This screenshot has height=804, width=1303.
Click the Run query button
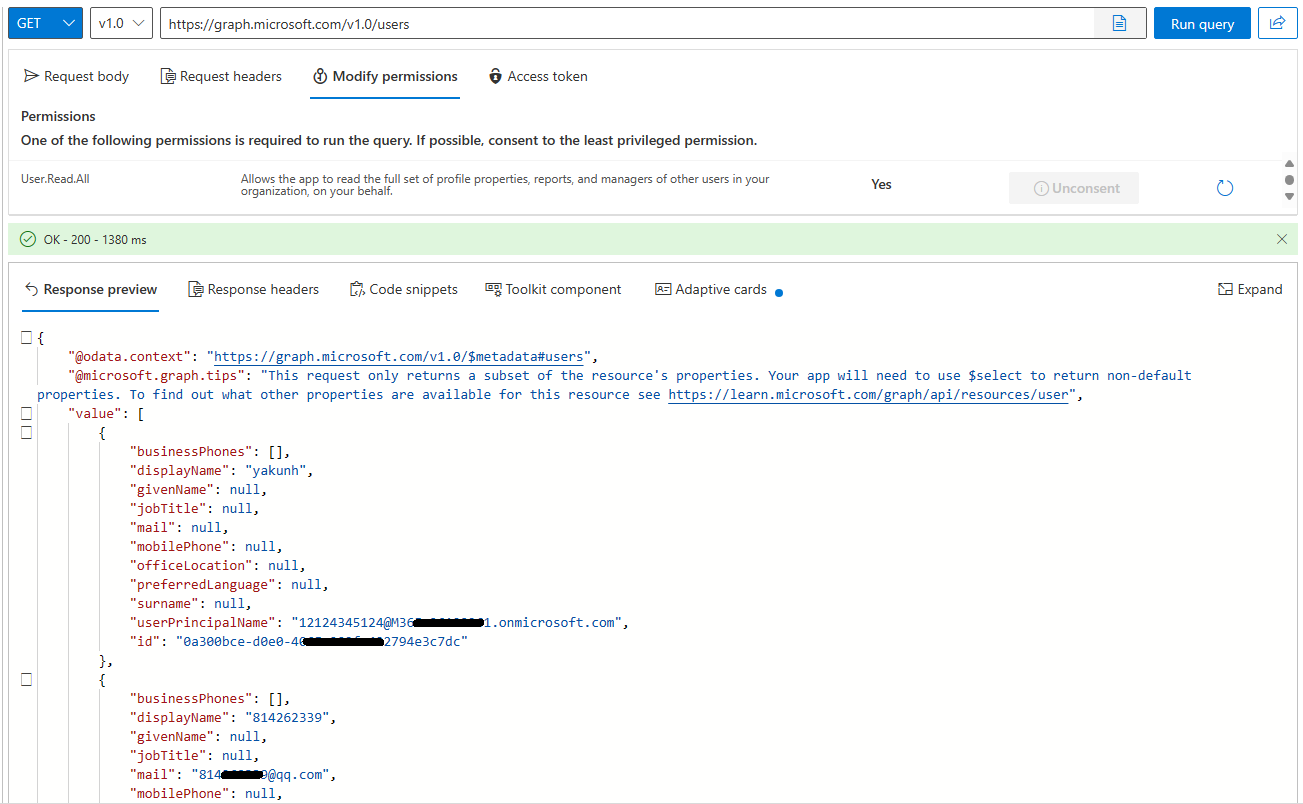click(x=1202, y=24)
